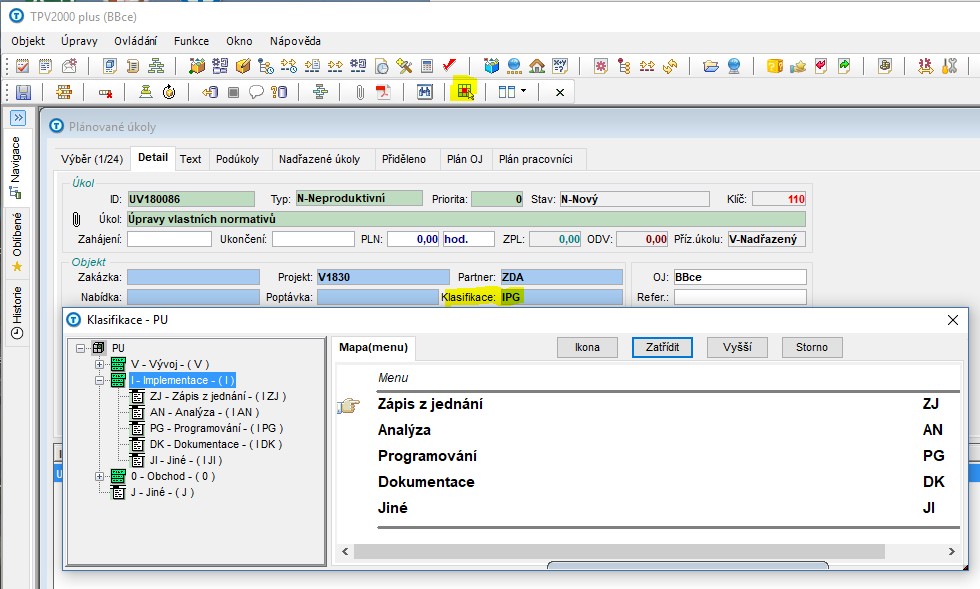The image size is (980, 589).
Task: Open the window layout dropdown arrow
Action: 523,92
